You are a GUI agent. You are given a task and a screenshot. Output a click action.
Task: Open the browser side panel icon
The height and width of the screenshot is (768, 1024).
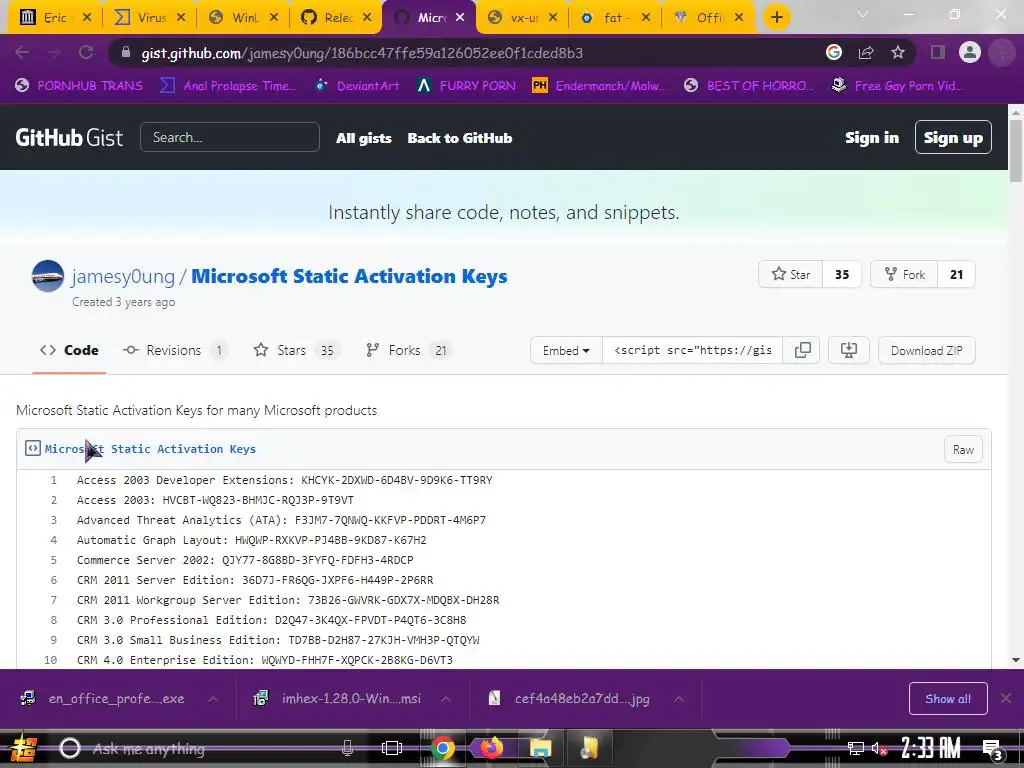point(938,53)
